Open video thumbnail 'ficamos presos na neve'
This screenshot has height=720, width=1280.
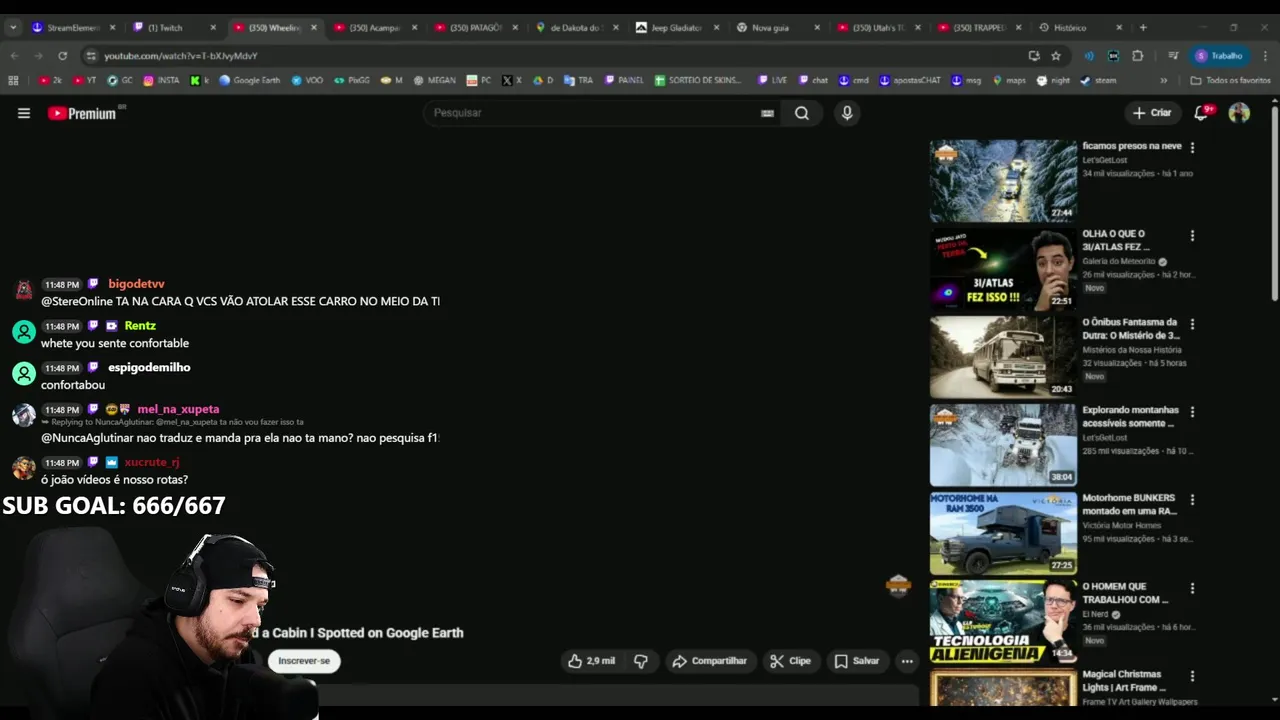point(1003,181)
